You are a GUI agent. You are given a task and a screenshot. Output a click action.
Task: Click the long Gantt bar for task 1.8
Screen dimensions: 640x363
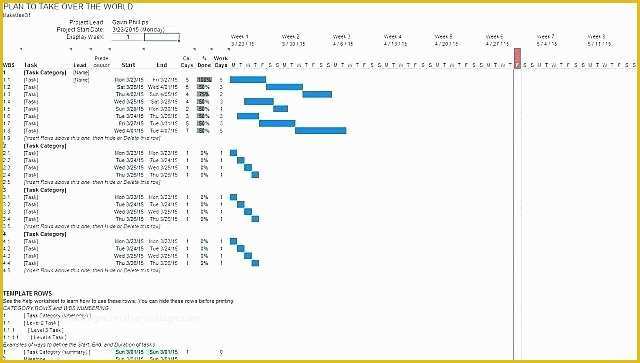[x=320, y=131]
